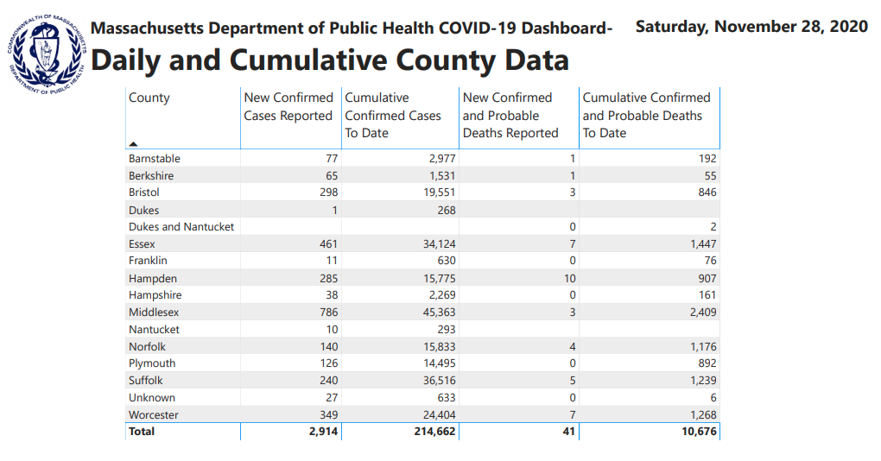Click Essex cumulative deaths value 1,447
The image size is (881, 461).
pyautogui.click(x=703, y=244)
